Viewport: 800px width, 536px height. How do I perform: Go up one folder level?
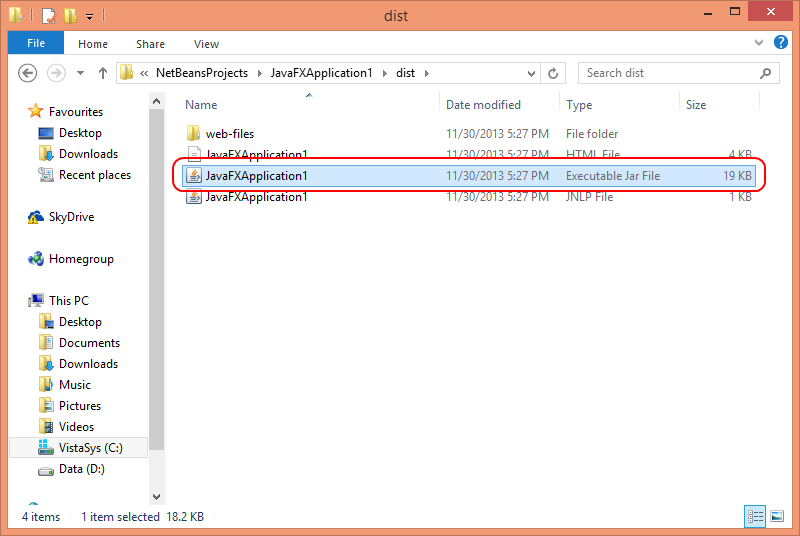(x=103, y=73)
